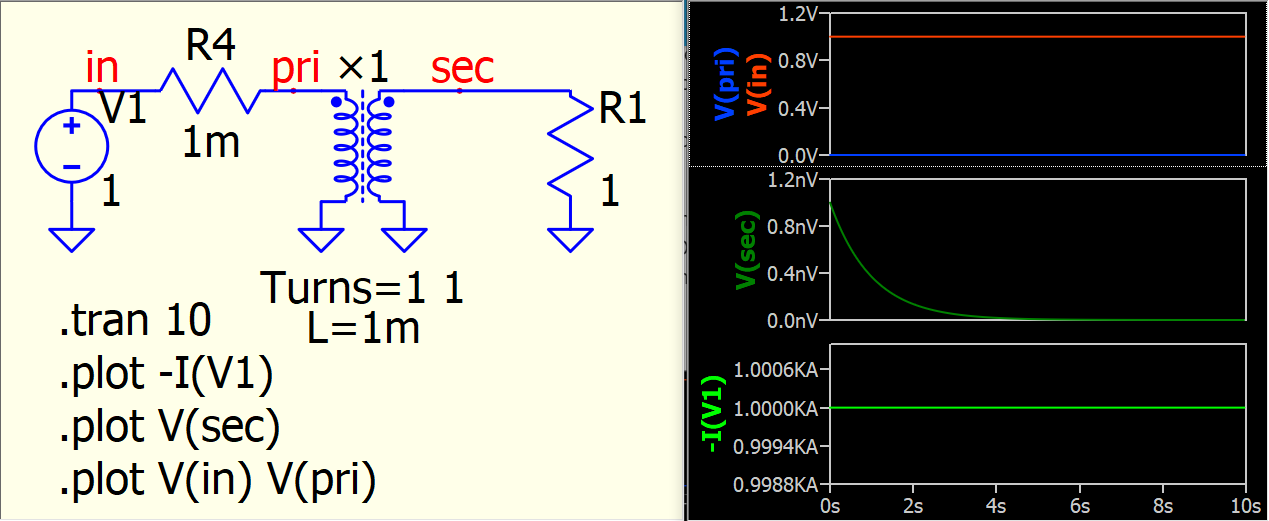1269x521 pixels.
Task: Select the '.tran 10' directive
Action: [x=135, y=321]
